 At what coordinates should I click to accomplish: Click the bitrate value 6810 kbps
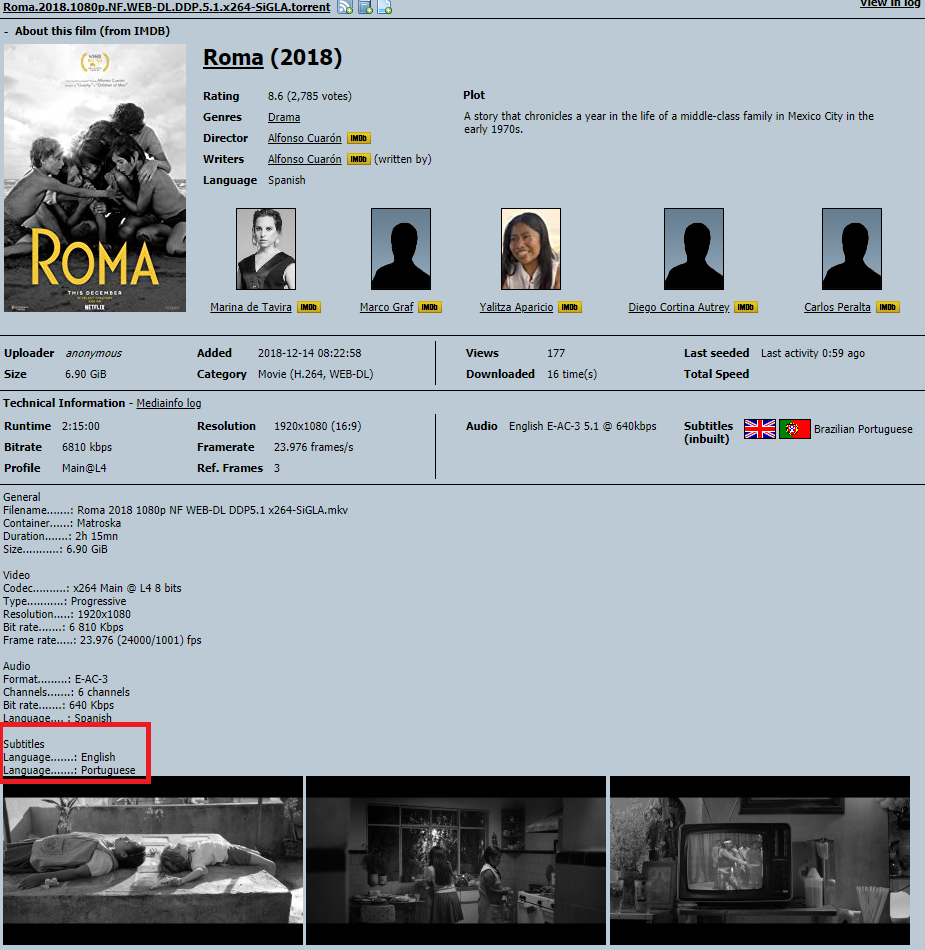pos(87,447)
